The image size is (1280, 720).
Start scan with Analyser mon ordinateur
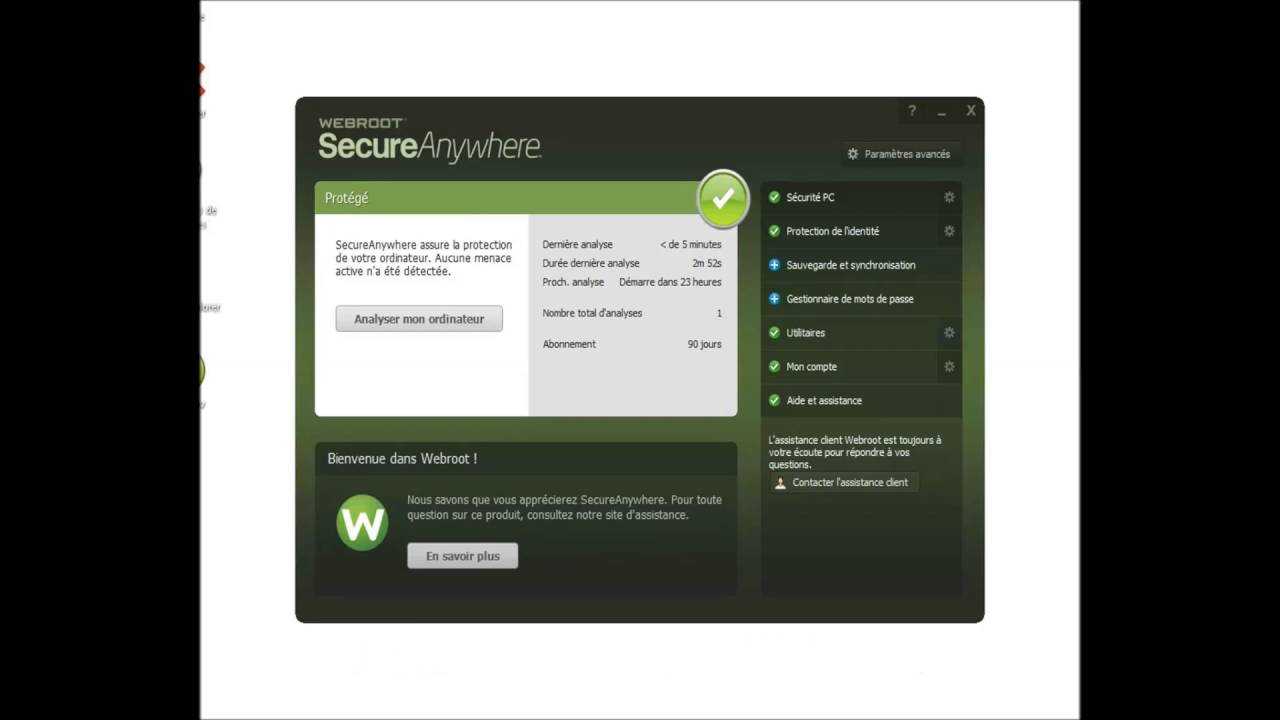(x=419, y=319)
